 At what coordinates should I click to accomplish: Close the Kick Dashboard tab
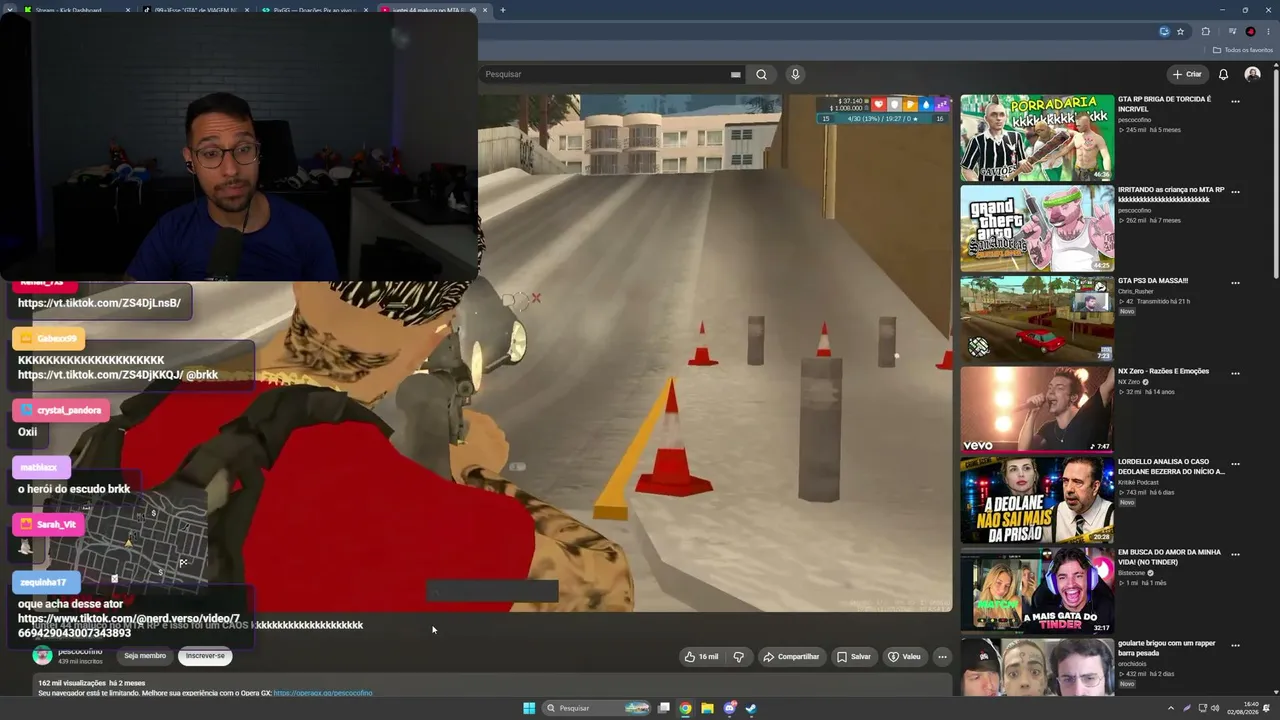(127, 10)
